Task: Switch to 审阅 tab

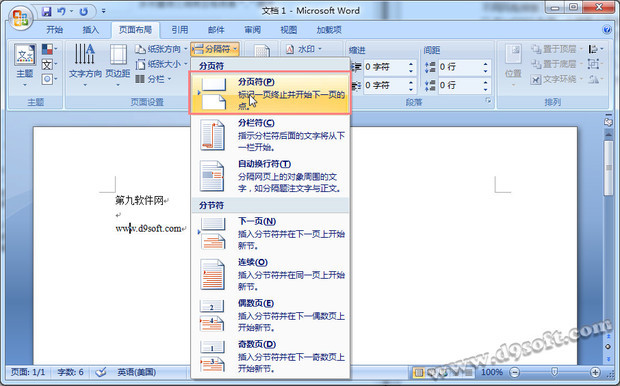Action: click(x=252, y=30)
